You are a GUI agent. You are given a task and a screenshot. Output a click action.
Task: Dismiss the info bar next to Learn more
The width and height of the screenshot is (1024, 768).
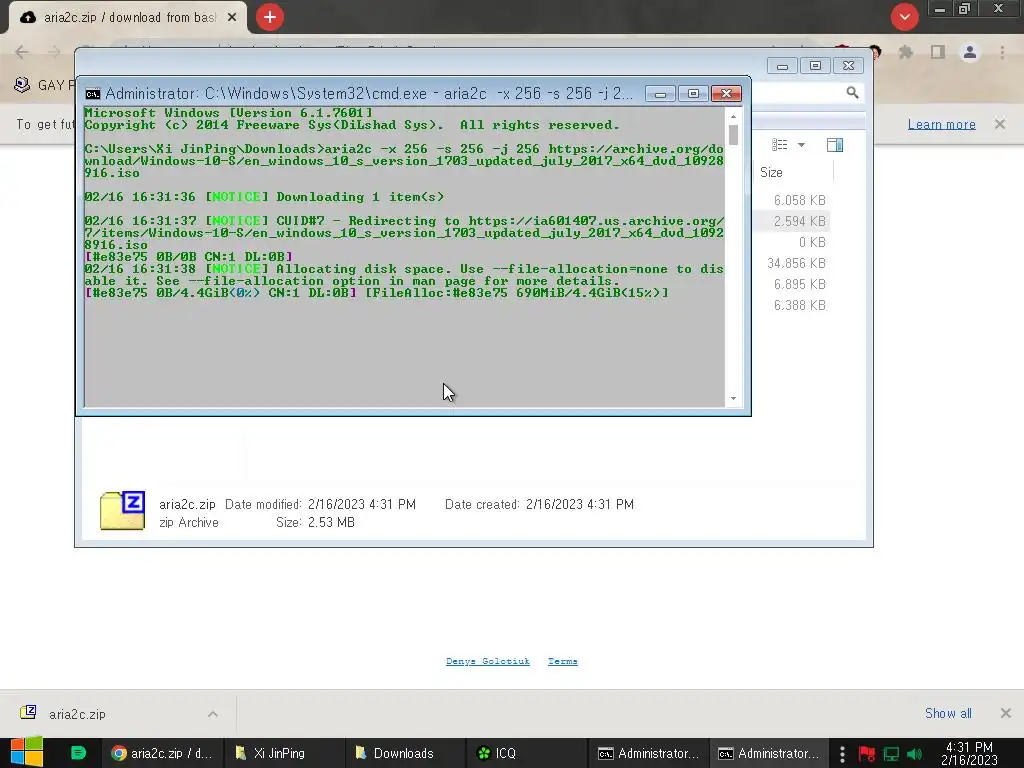(x=1000, y=124)
